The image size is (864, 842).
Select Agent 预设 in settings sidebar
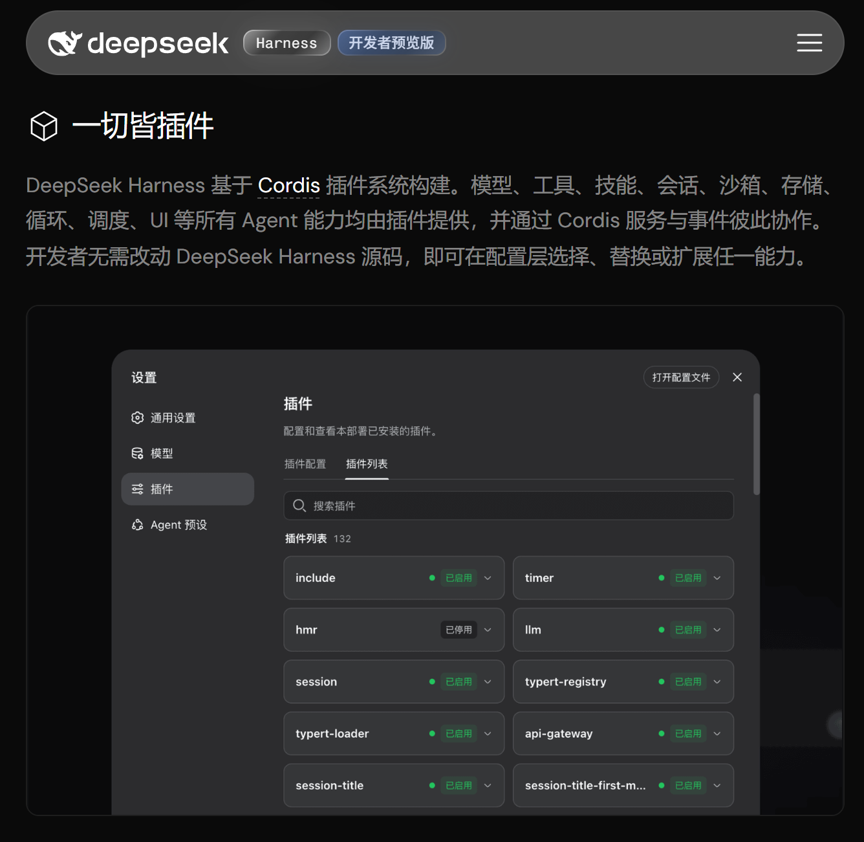(187, 525)
